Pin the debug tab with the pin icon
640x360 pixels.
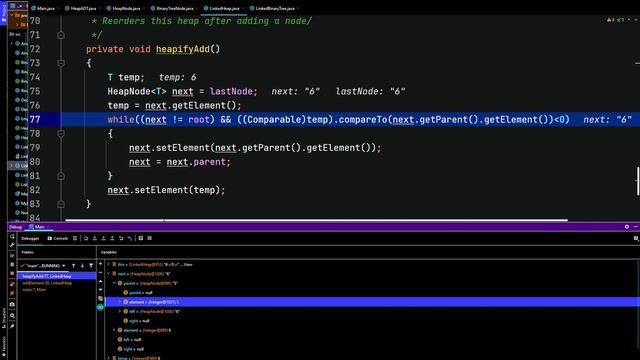[x=12, y=326]
